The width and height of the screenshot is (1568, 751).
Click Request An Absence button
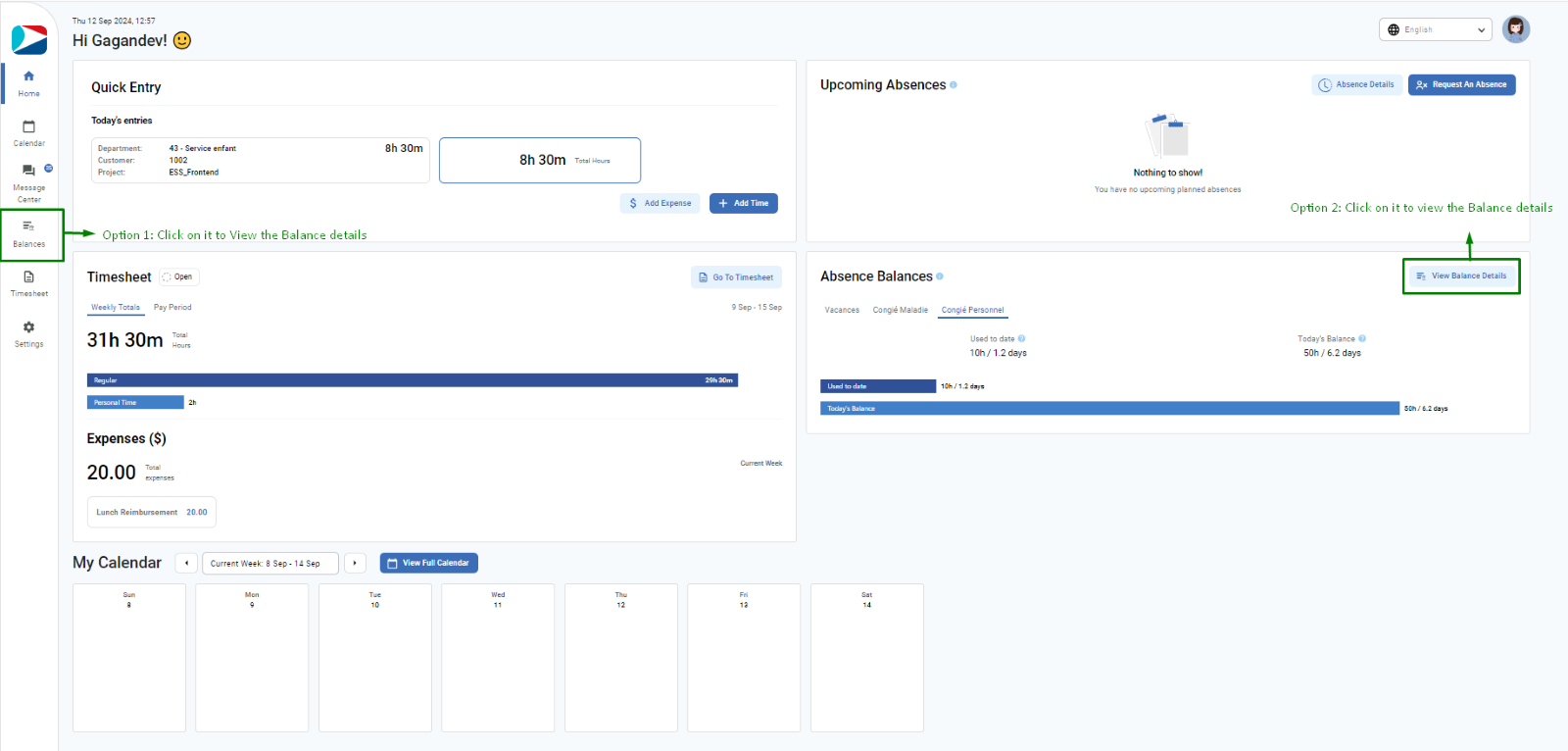1462,84
